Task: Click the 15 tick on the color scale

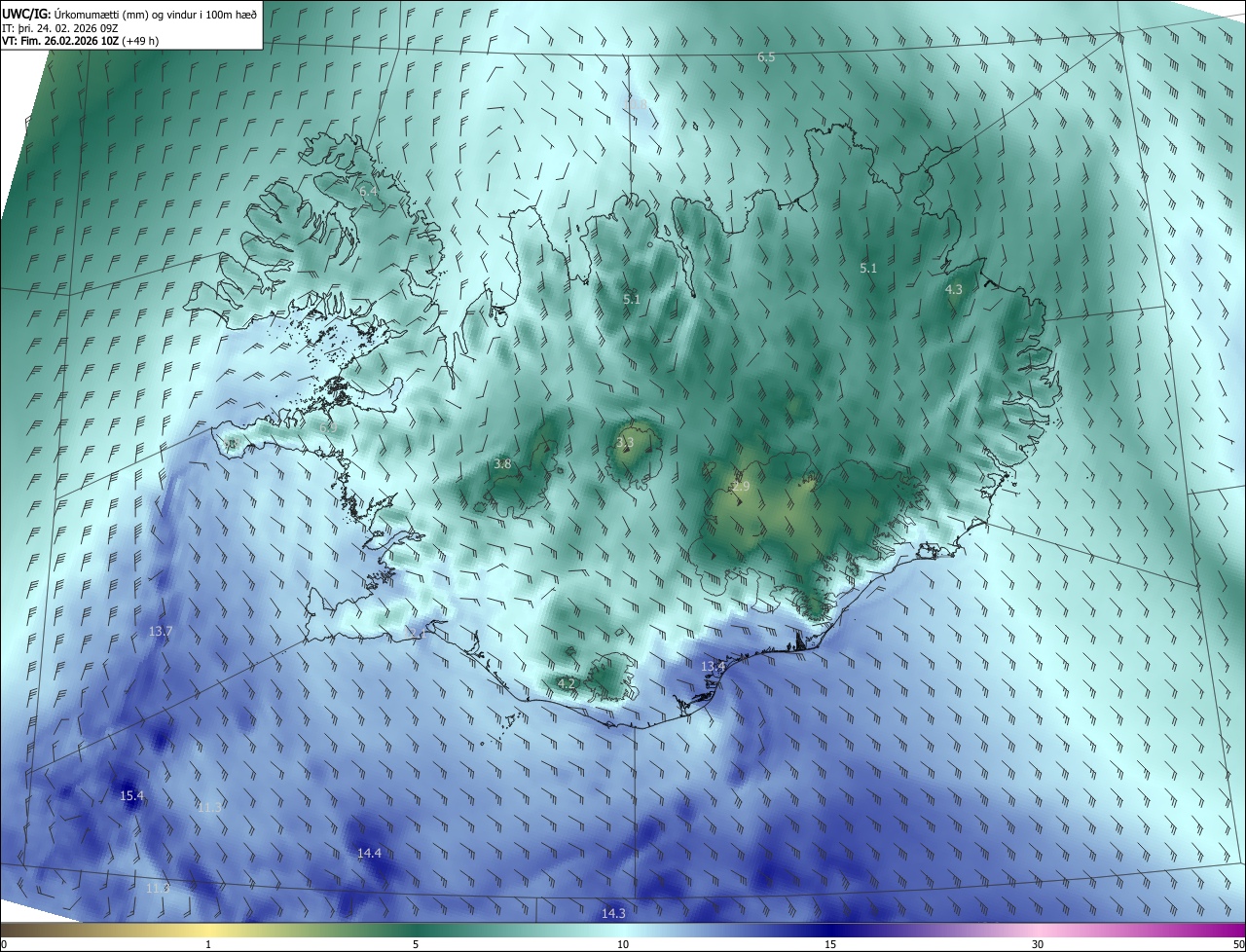Action: click(830, 945)
